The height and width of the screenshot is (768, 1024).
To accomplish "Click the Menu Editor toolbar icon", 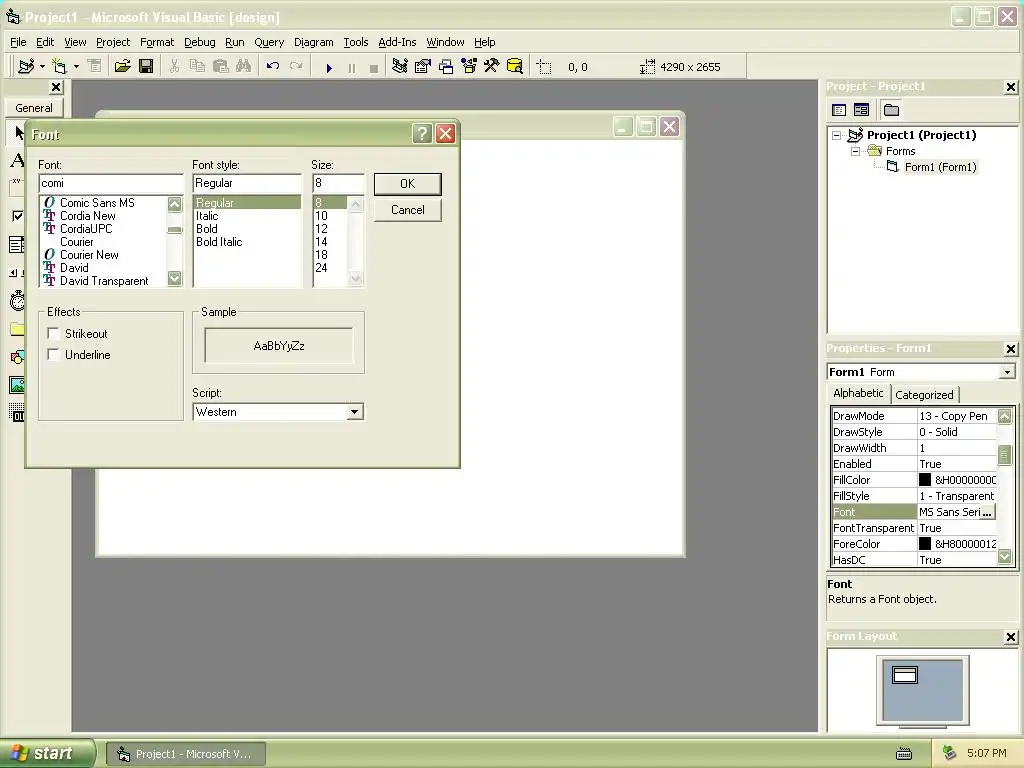I will tap(95, 66).
